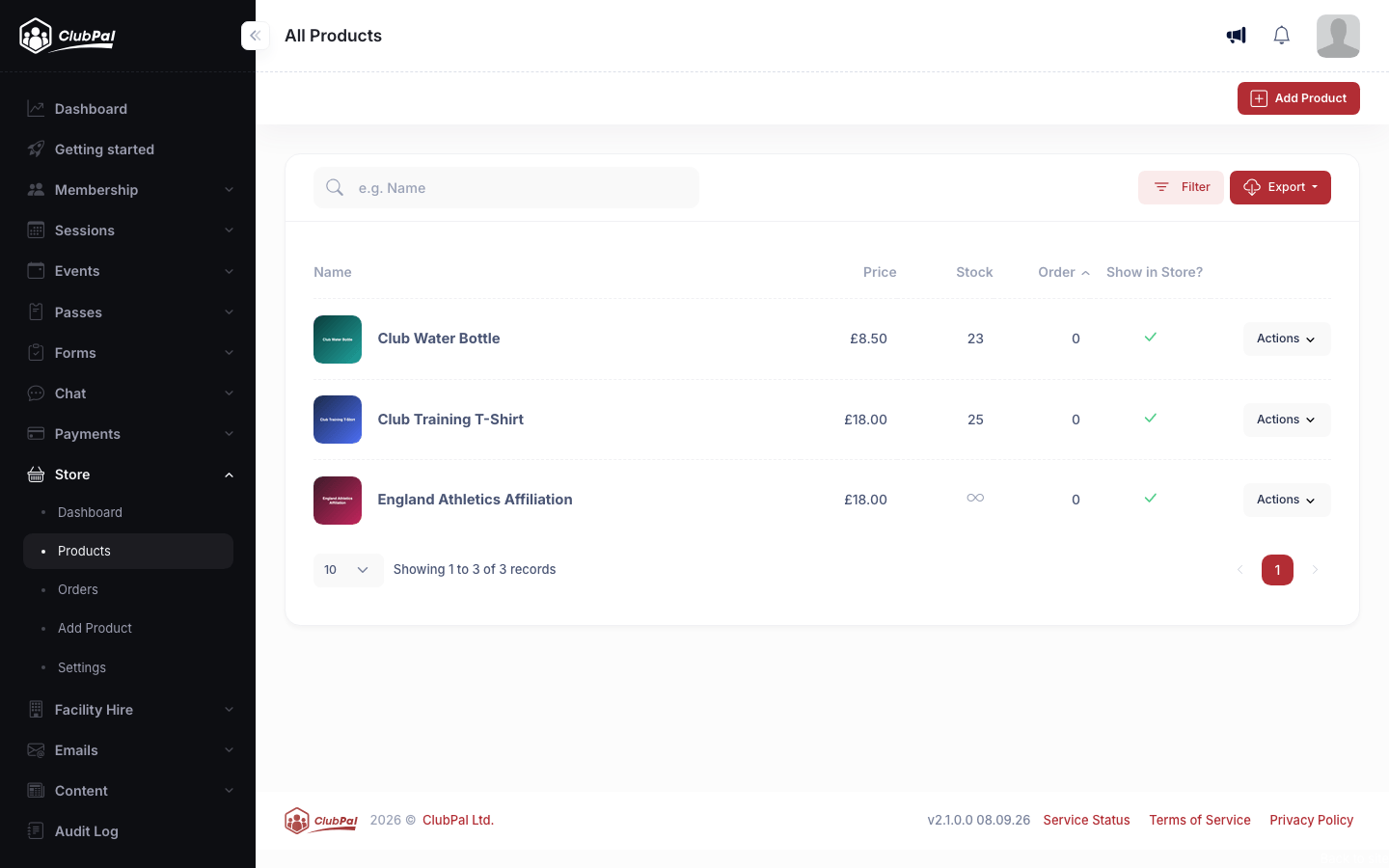Click the Audit Log icon

click(36, 831)
